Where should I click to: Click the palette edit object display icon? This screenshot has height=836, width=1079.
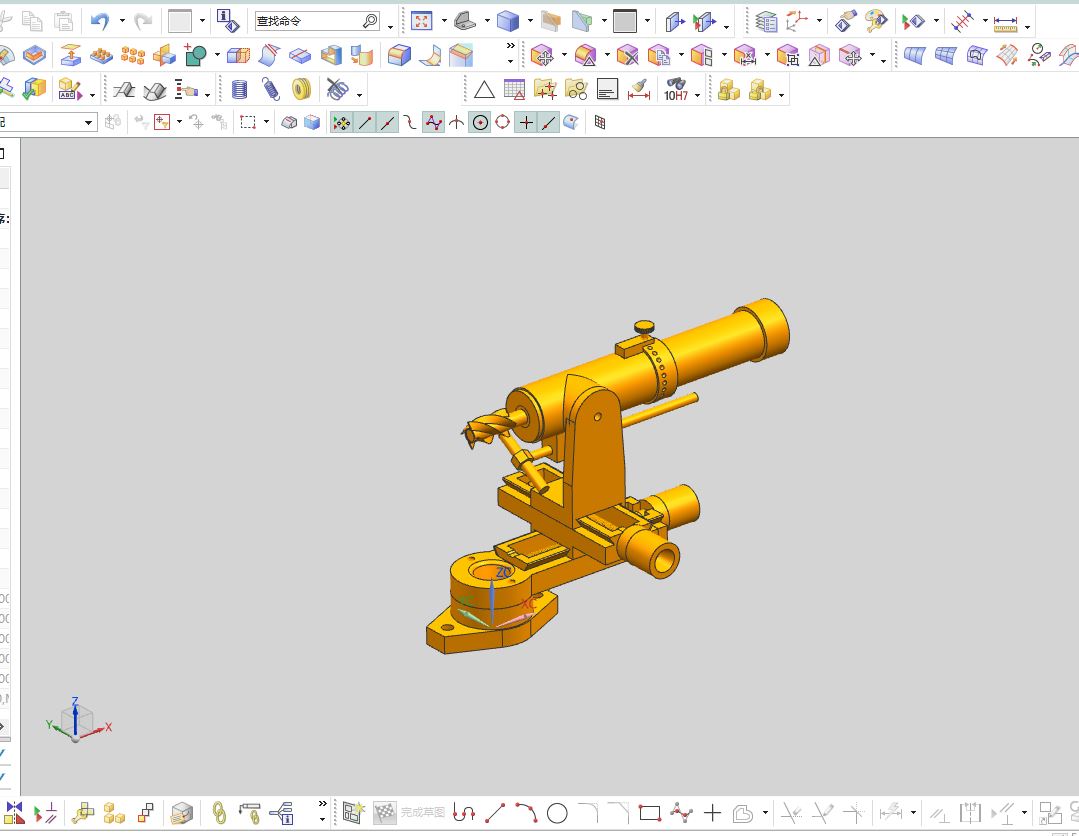876,21
